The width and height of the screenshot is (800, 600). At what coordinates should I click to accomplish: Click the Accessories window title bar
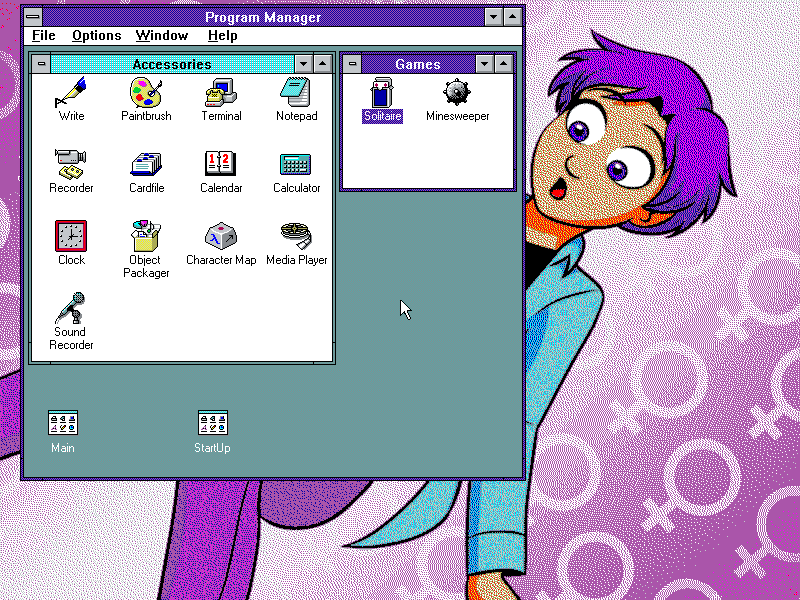(x=172, y=64)
